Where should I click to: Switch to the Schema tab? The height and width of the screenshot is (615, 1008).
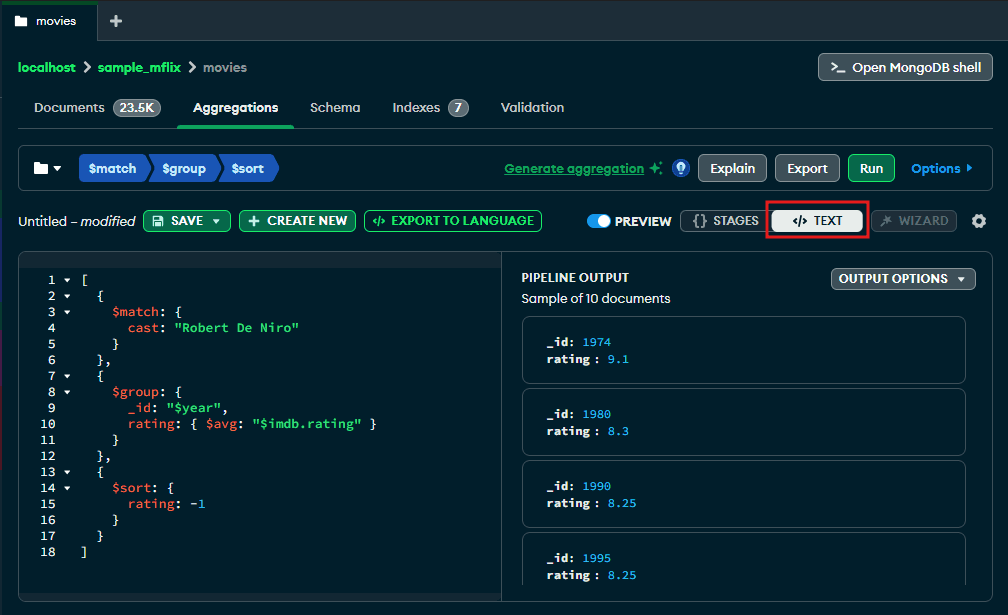pos(335,107)
